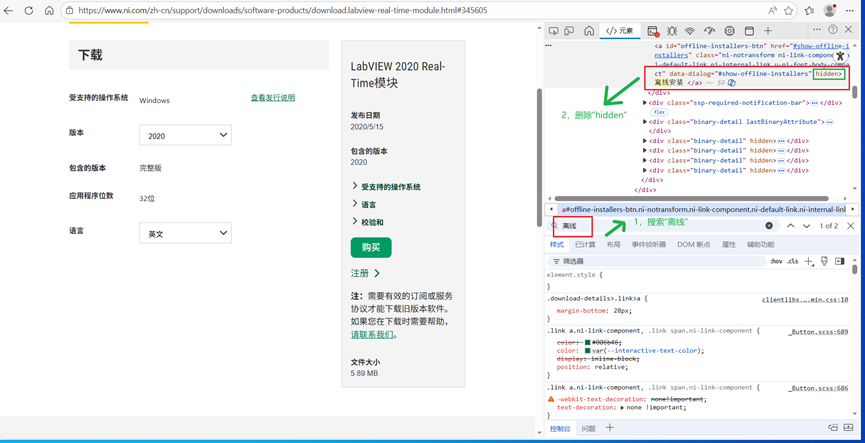Image resolution: width=865 pixels, height=443 pixels.
Task: Switch to 已计算 tab
Action: pyautogui.click(x=585, y=244)
